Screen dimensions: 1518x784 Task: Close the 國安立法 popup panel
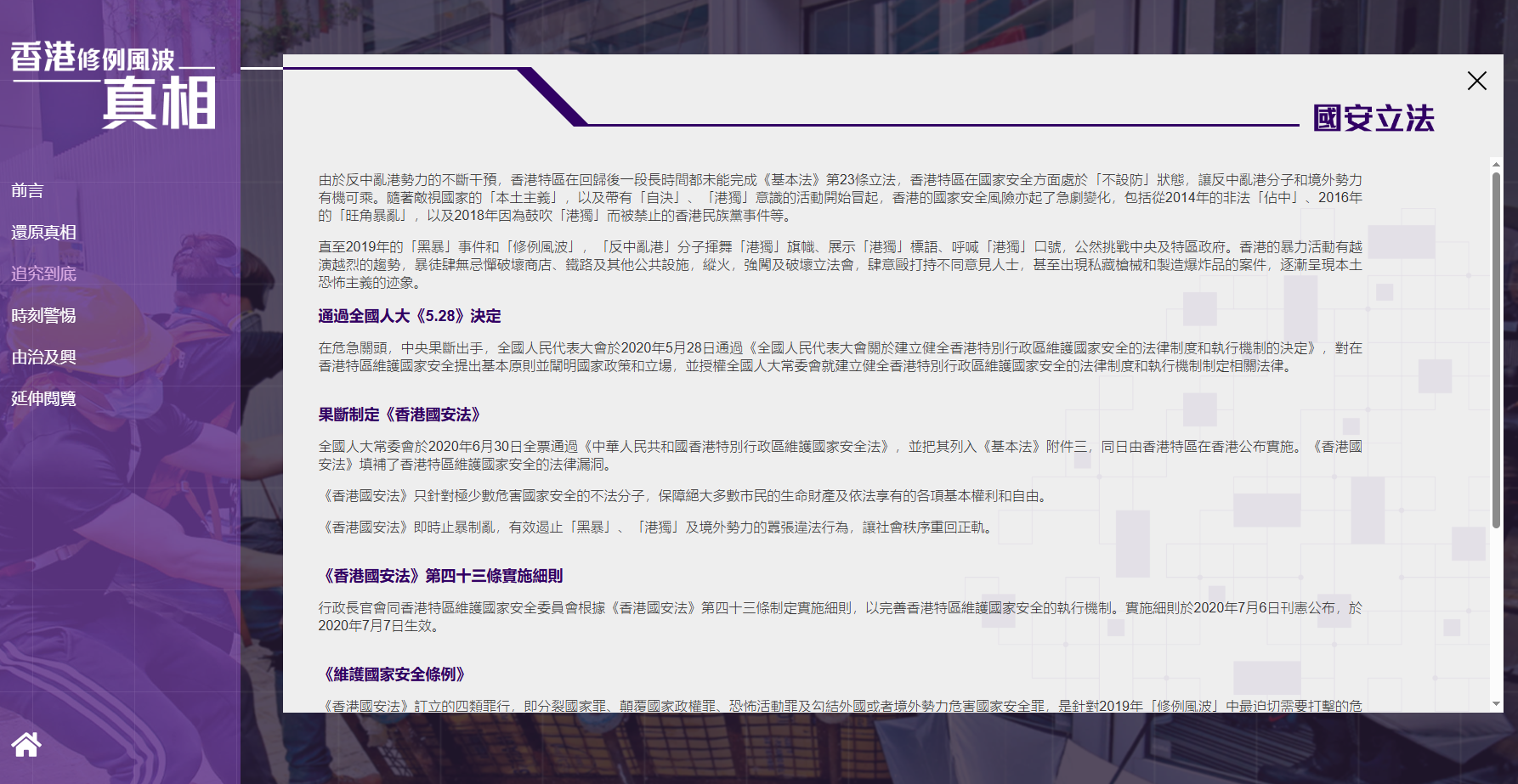pos(1476,81)
